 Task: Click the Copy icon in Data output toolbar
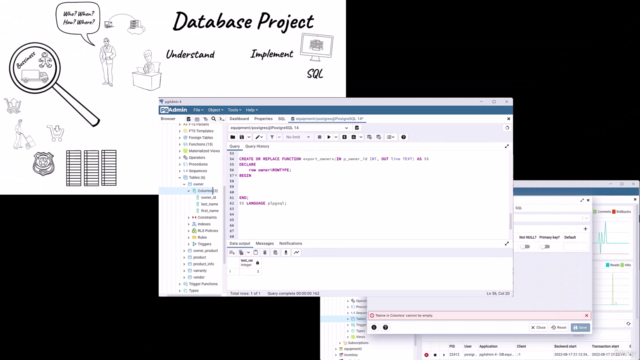point(241,253)
